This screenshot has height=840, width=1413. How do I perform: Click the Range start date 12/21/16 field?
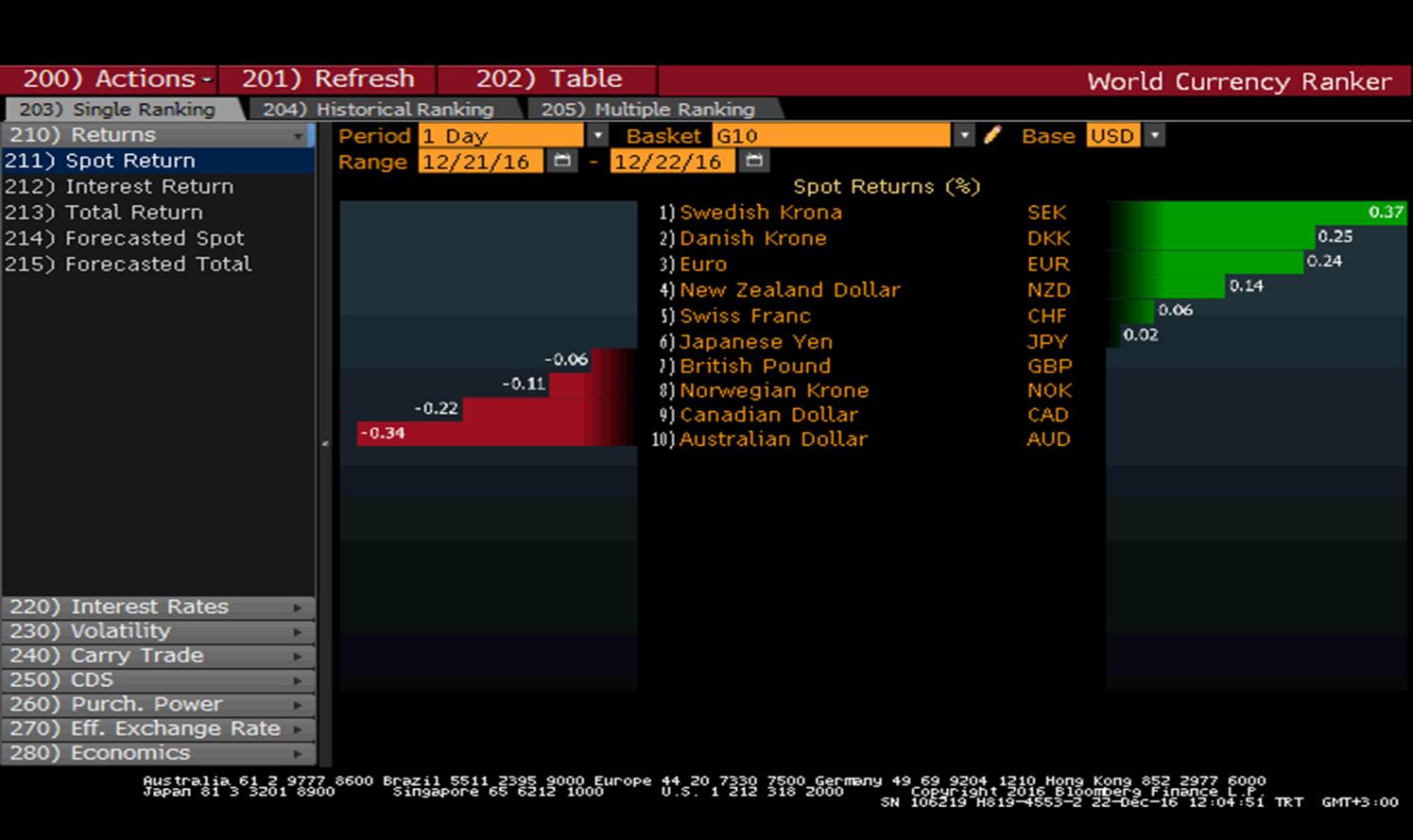pos(481,162)
